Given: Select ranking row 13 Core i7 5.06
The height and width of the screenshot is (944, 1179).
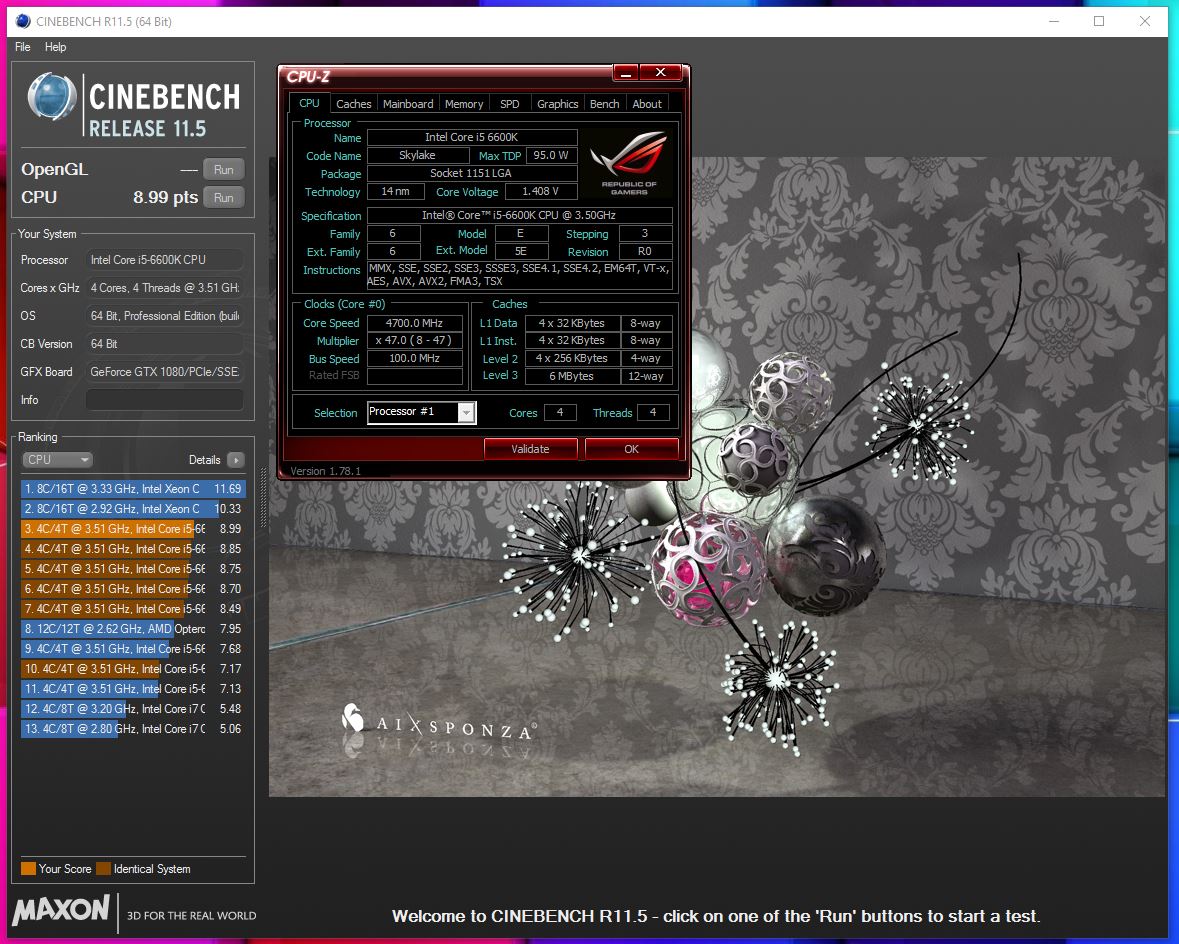Looking at the screenshot, I should click(133, 728).
